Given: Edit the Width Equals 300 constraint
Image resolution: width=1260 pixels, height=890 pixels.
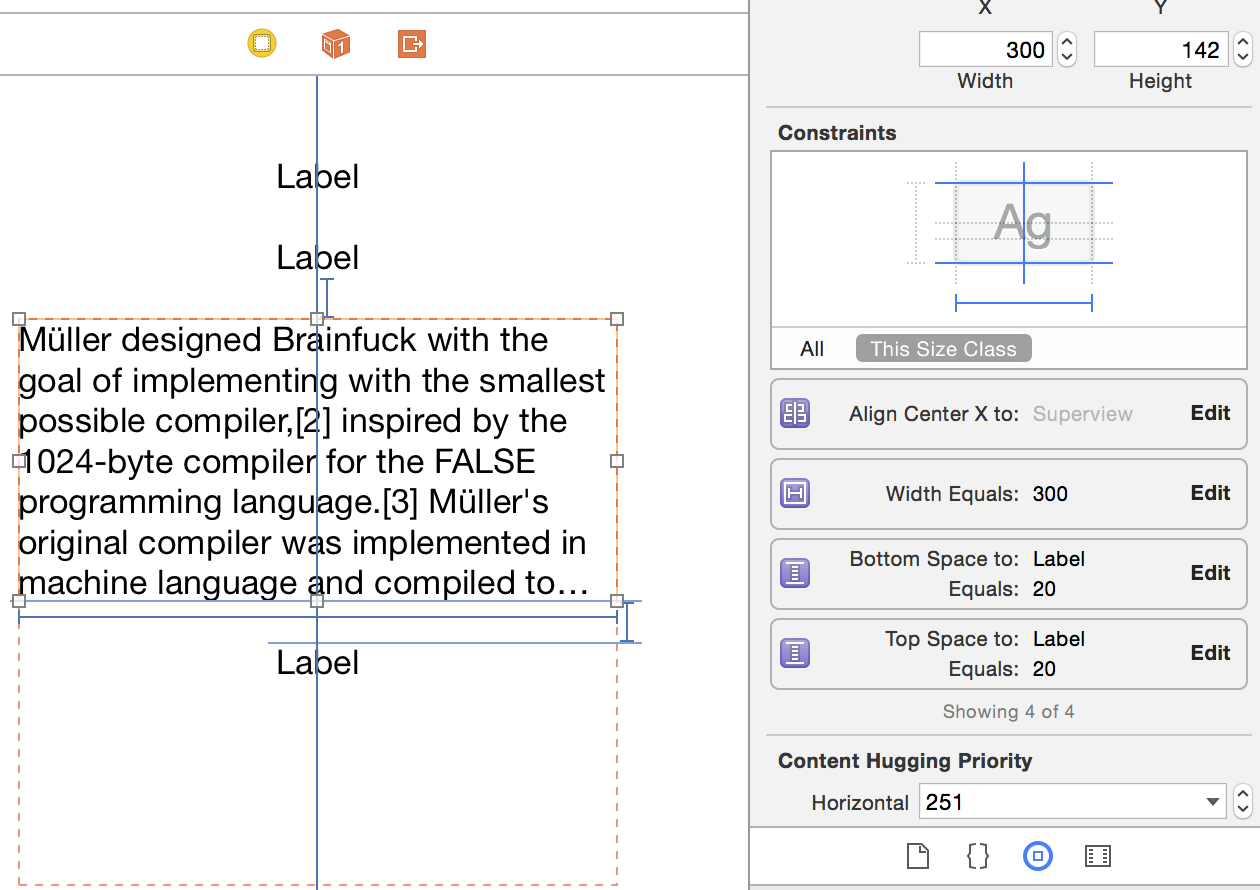Looking at the screenshot, I should (1210, 493).
